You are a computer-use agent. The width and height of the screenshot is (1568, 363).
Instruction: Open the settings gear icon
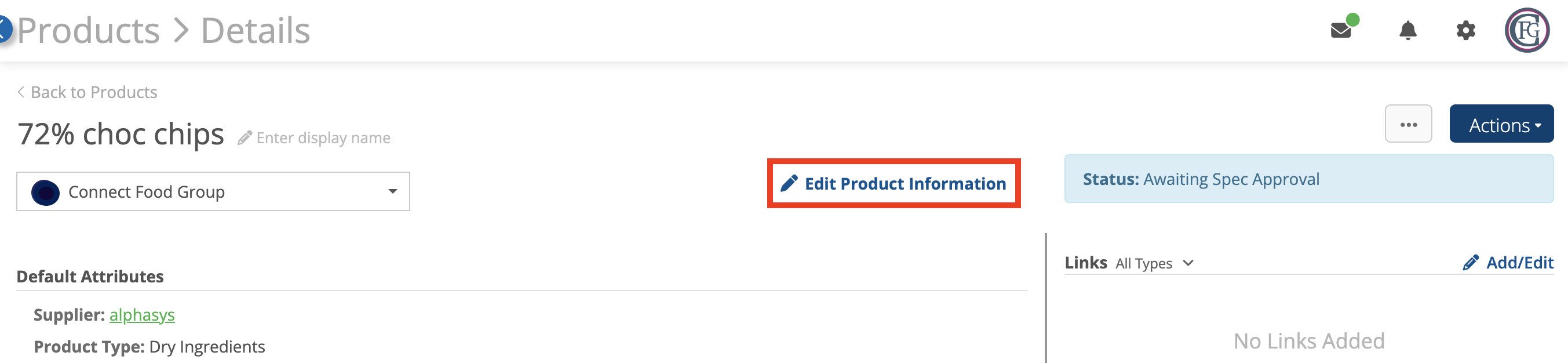(1466, 30)
